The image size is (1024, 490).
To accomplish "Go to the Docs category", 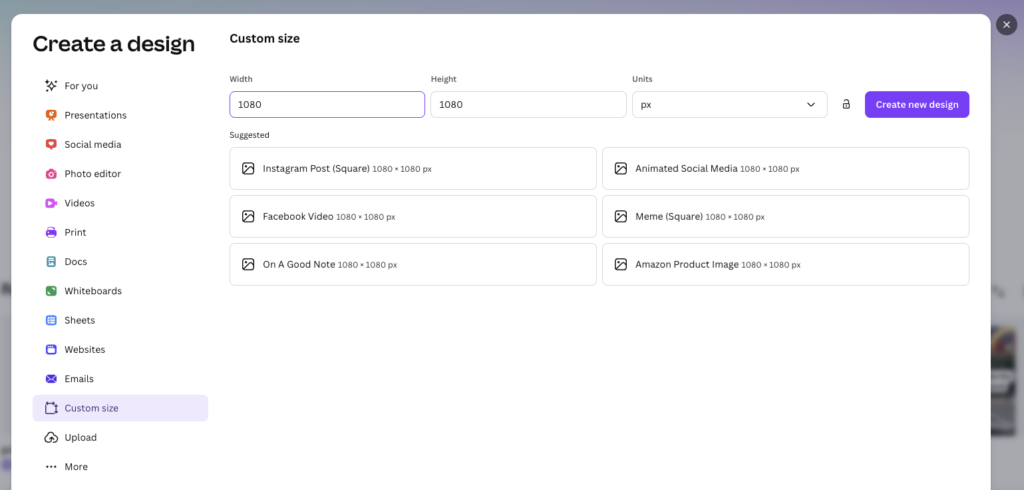I will pyautogui.click(x=76, y=262).
